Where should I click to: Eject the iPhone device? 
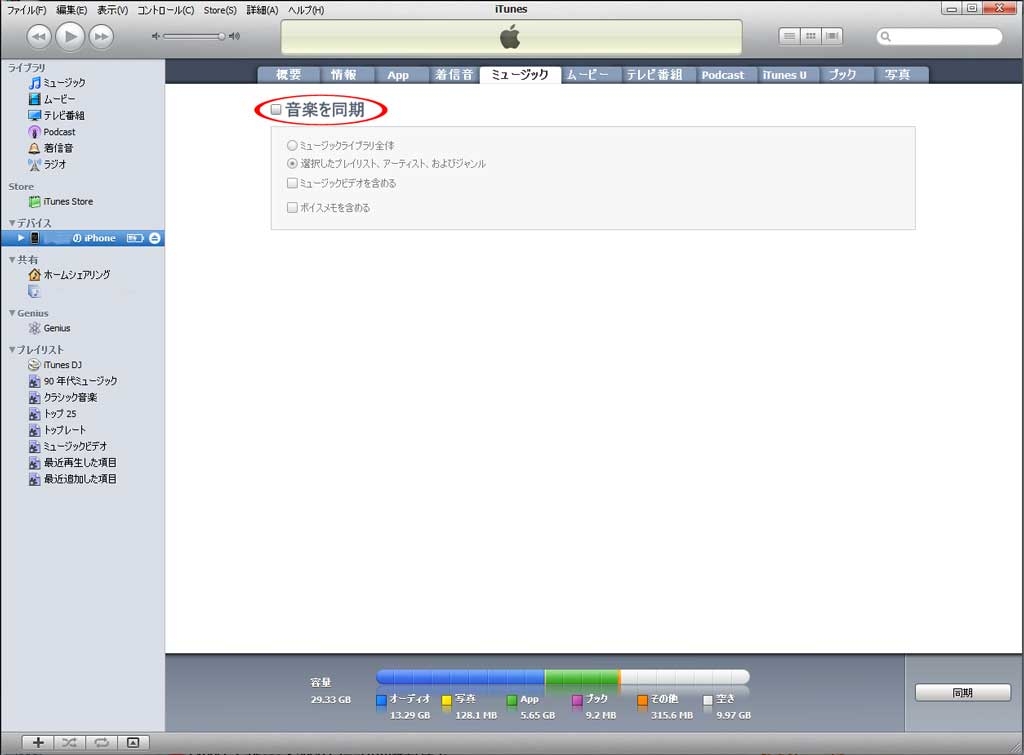tap(155, 238)
